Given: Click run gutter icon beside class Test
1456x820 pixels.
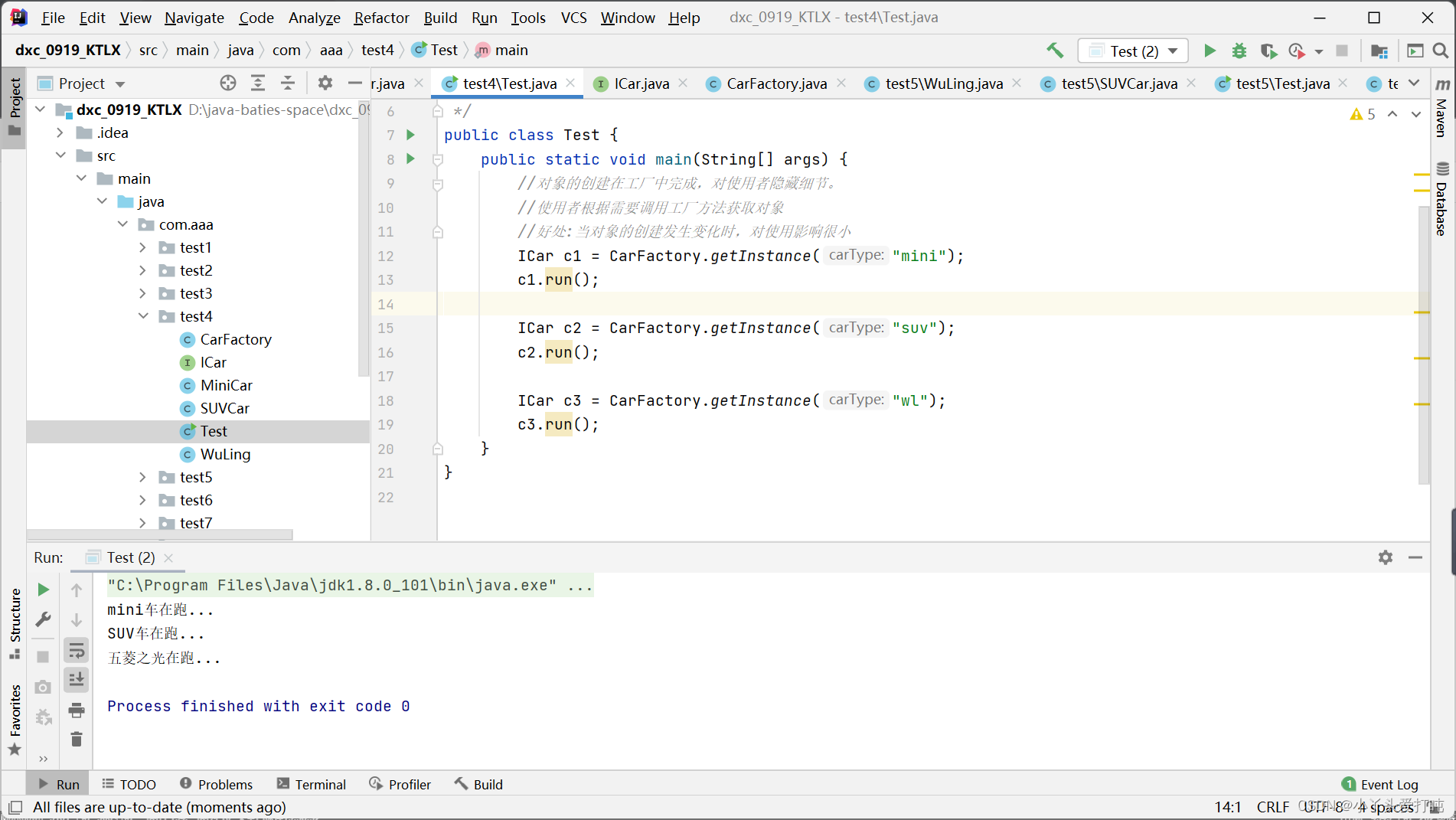Looking at the screenshot, I should coord(410,135).
